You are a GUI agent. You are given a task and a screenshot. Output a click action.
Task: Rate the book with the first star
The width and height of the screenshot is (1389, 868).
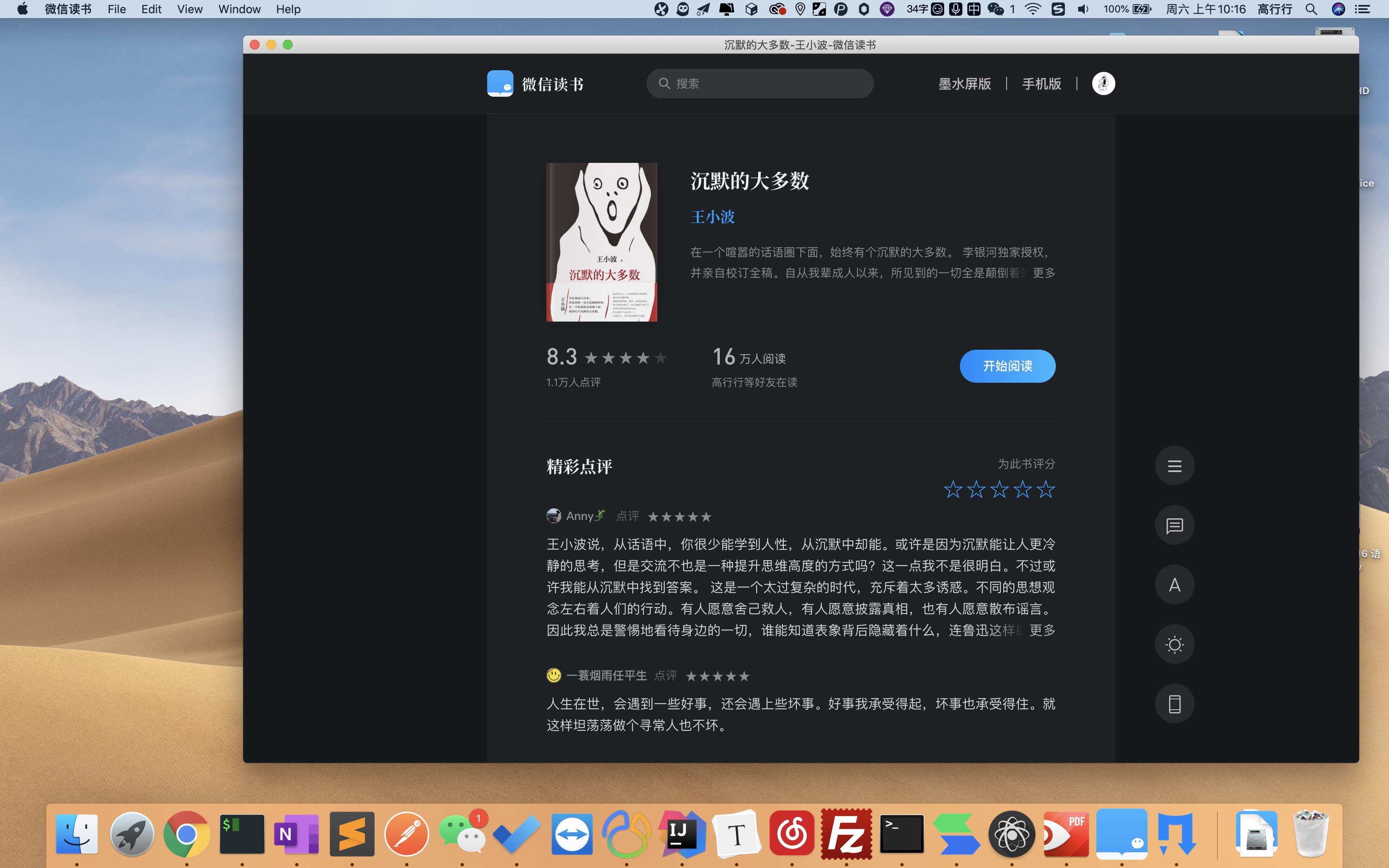pos(953,490)
